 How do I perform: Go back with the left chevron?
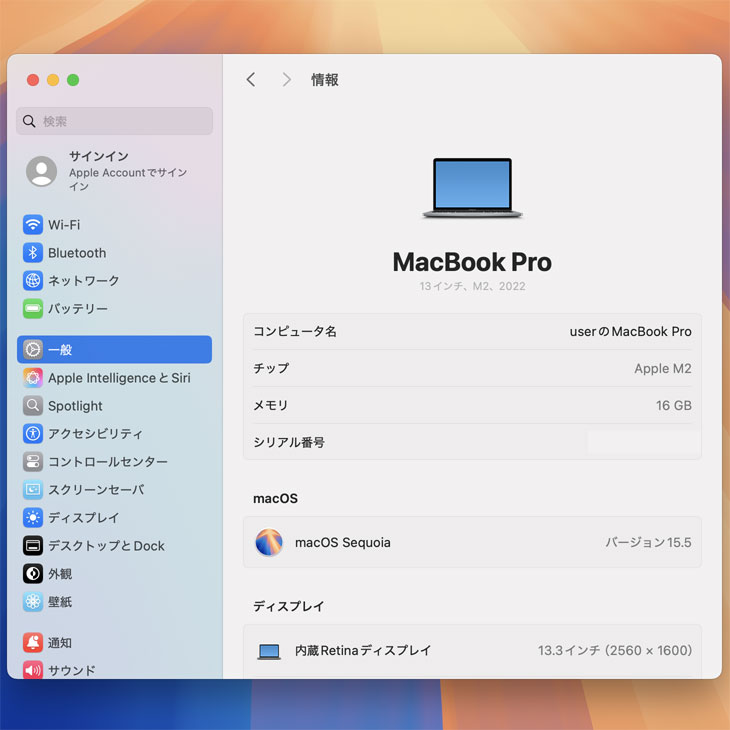251,80
